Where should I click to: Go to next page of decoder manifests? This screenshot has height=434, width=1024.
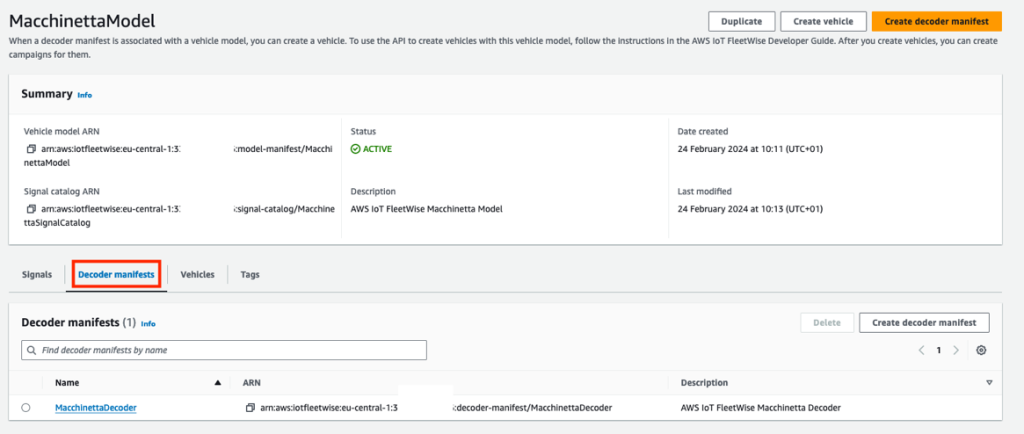coord(956,350)
